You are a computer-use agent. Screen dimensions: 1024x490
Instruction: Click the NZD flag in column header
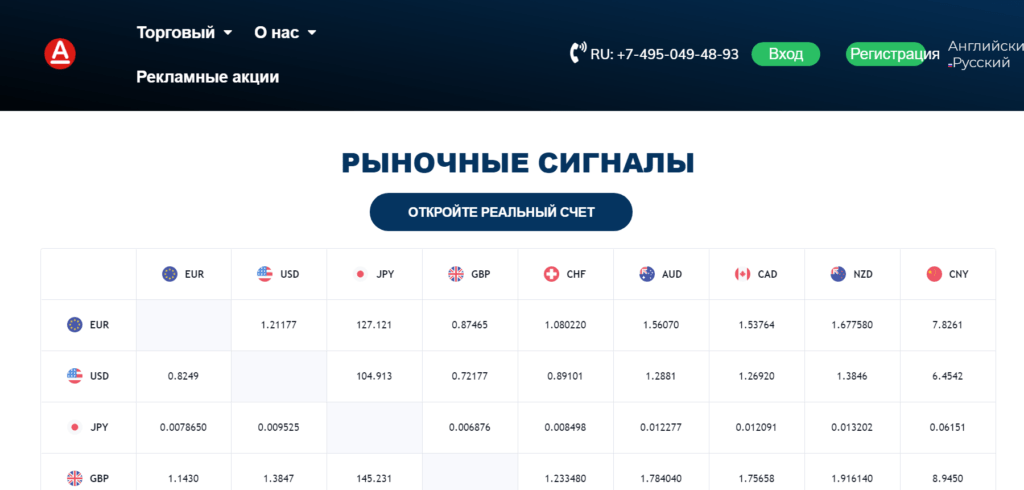click(x=838, y=274)
